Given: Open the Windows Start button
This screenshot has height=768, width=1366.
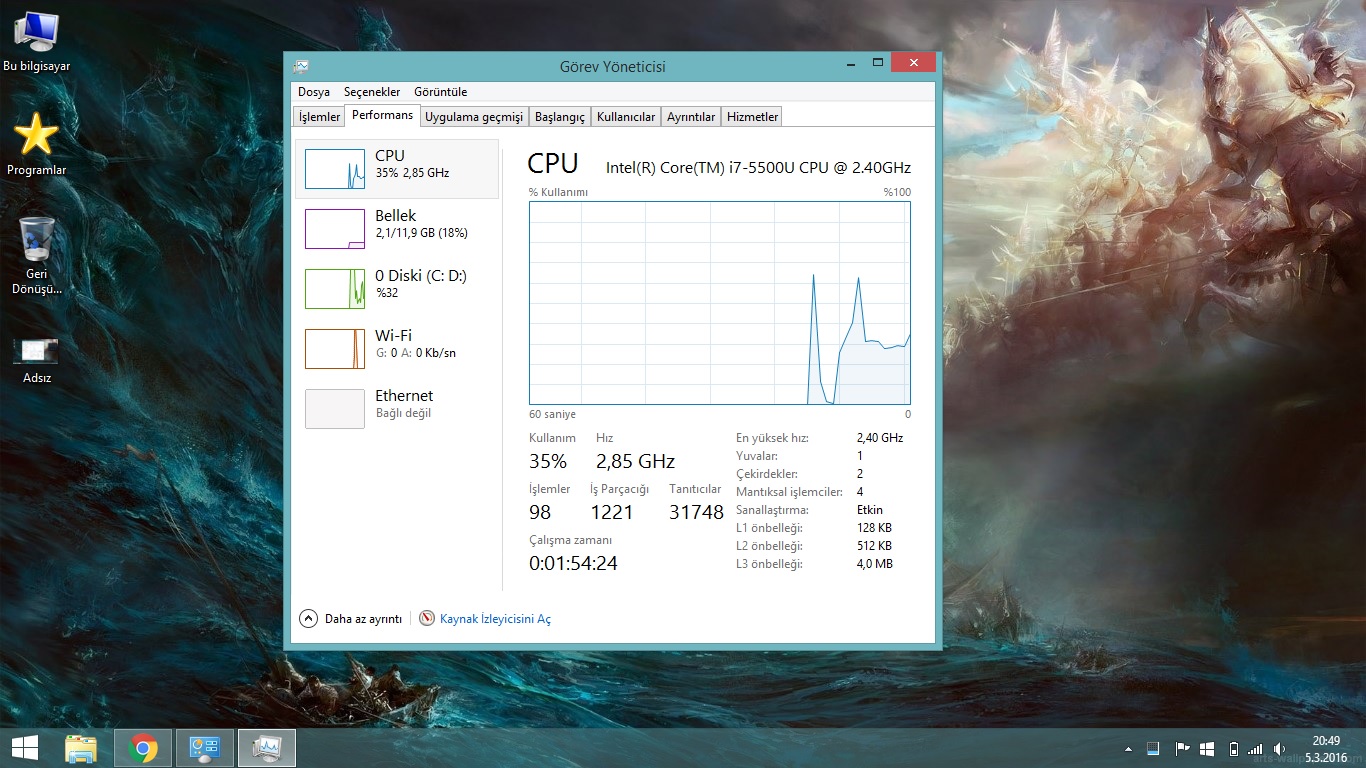Looking at the screenshot, I should click(x=24, y=748).
